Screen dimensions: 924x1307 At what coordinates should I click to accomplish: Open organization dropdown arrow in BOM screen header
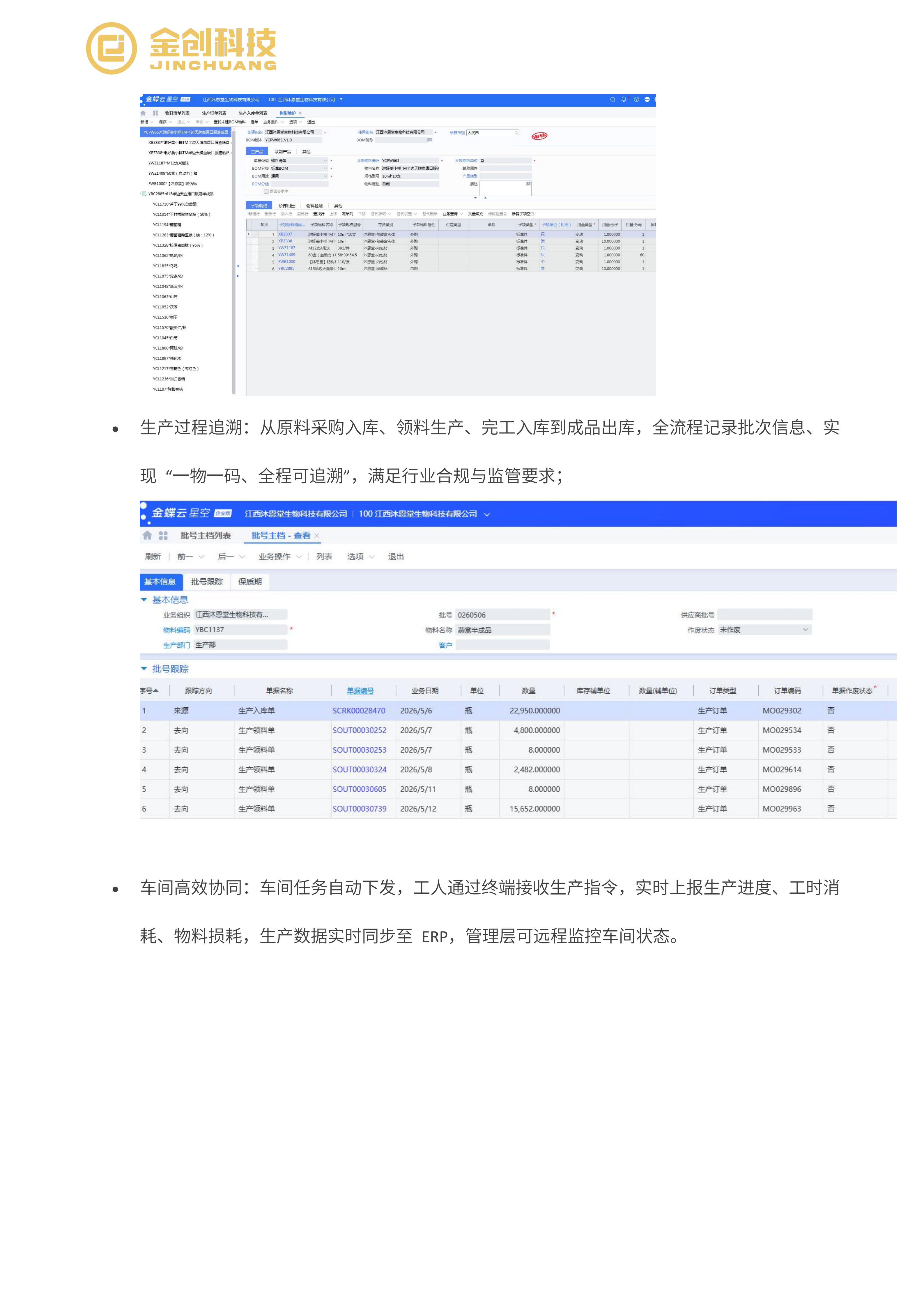tap(341, 100)
